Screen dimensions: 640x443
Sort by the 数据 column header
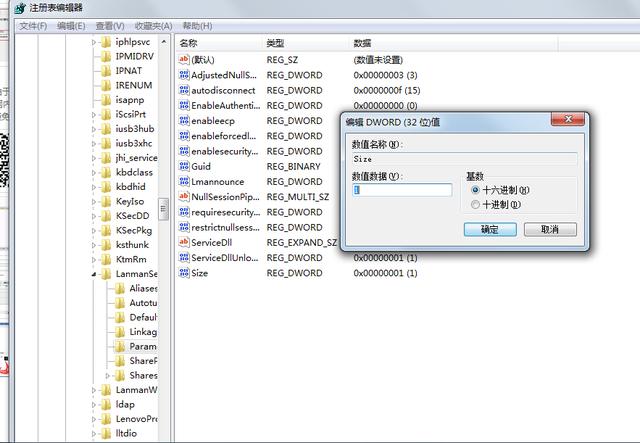coord(454,43)
